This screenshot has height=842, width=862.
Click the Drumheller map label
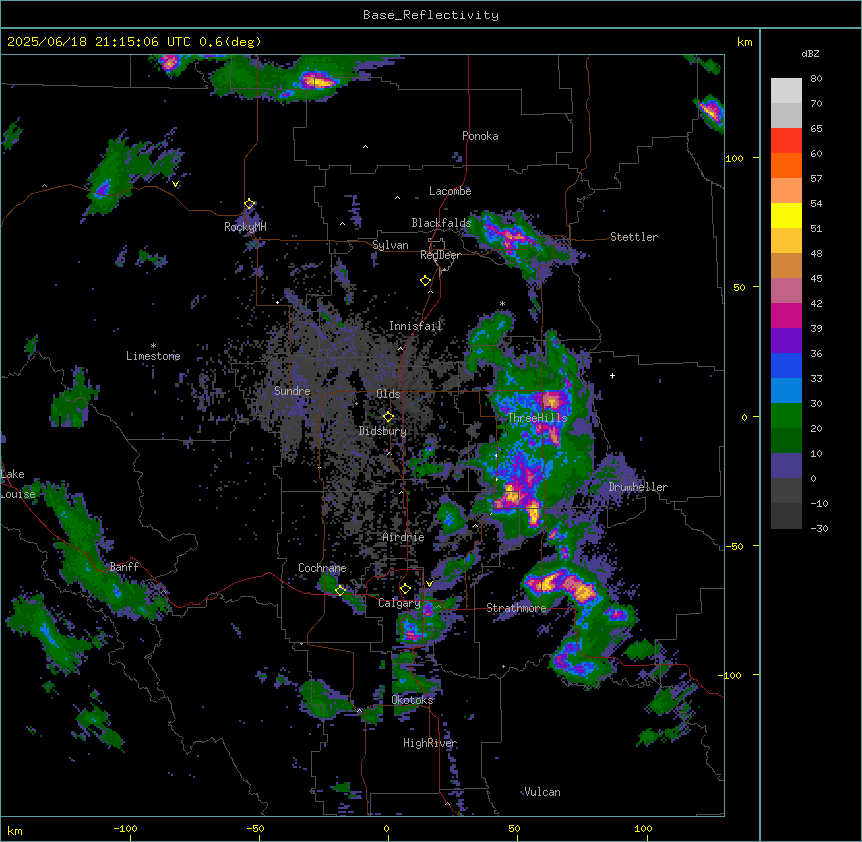point(638,487)
